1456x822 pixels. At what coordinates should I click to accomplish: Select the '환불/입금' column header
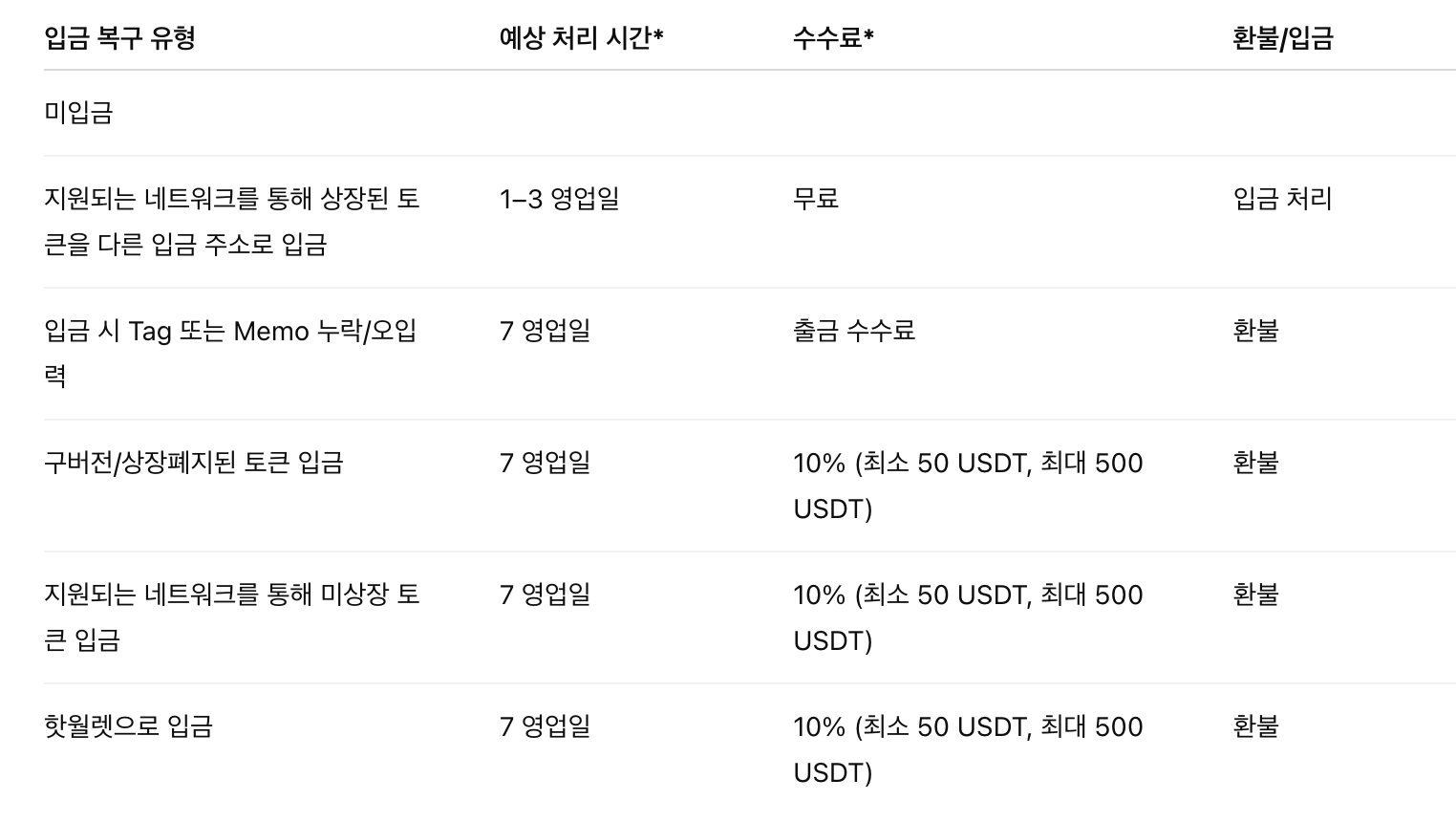coord(1282,38)
